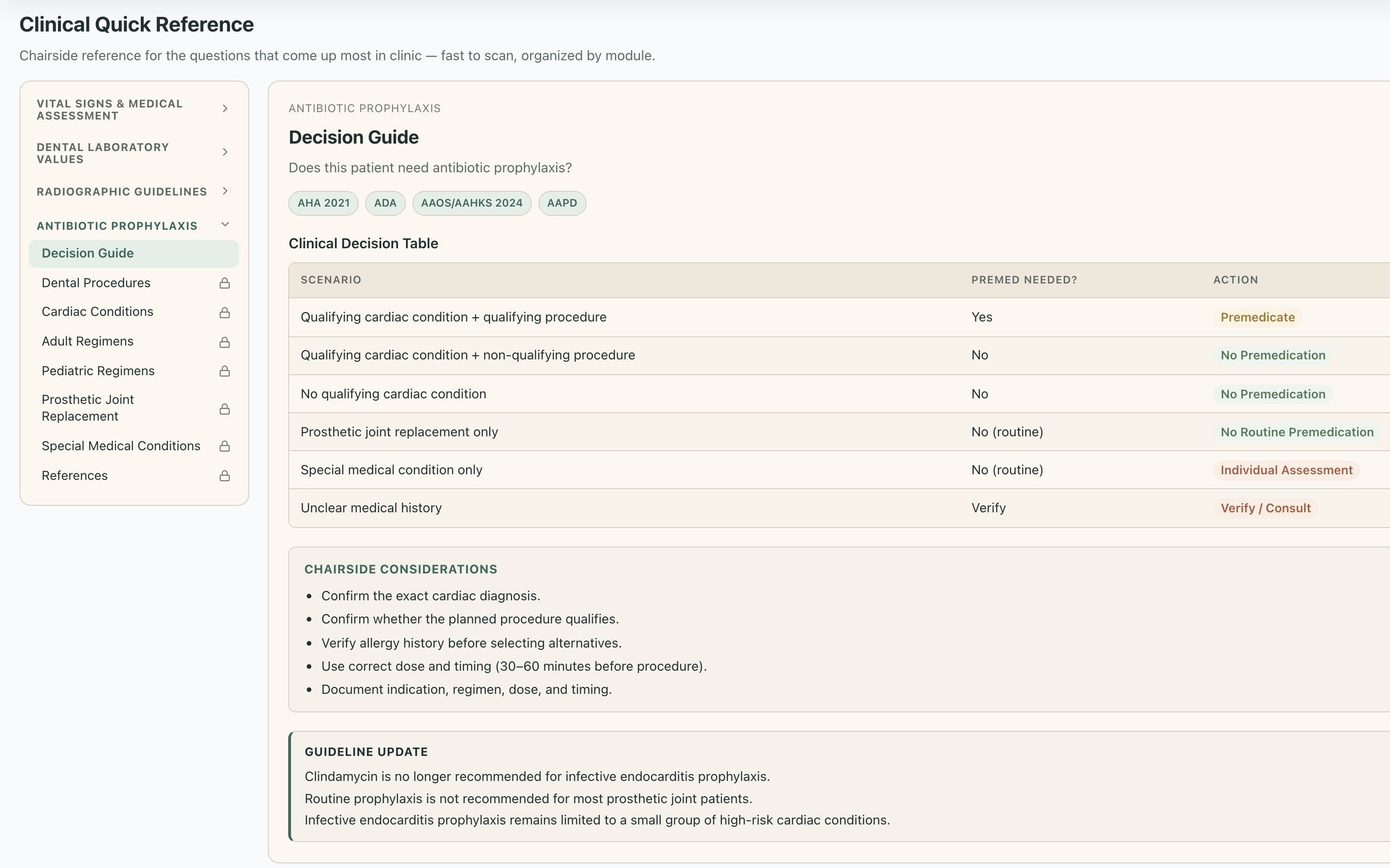
Task: Select 'Prosthetic joint replacement only' row
Action: [x=840, y=432]
